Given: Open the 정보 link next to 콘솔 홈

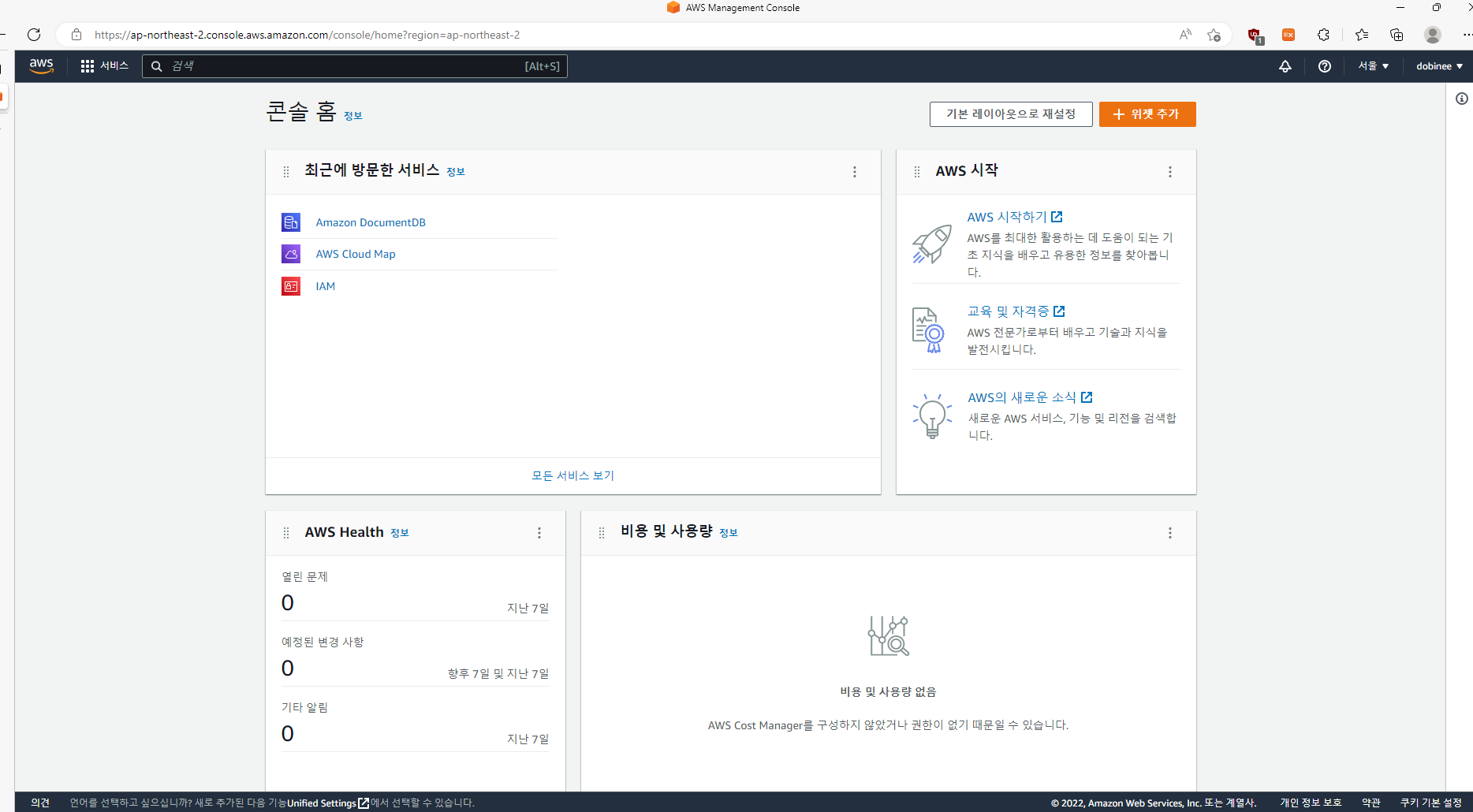Looking at the screenshot, I should [352, 116].
